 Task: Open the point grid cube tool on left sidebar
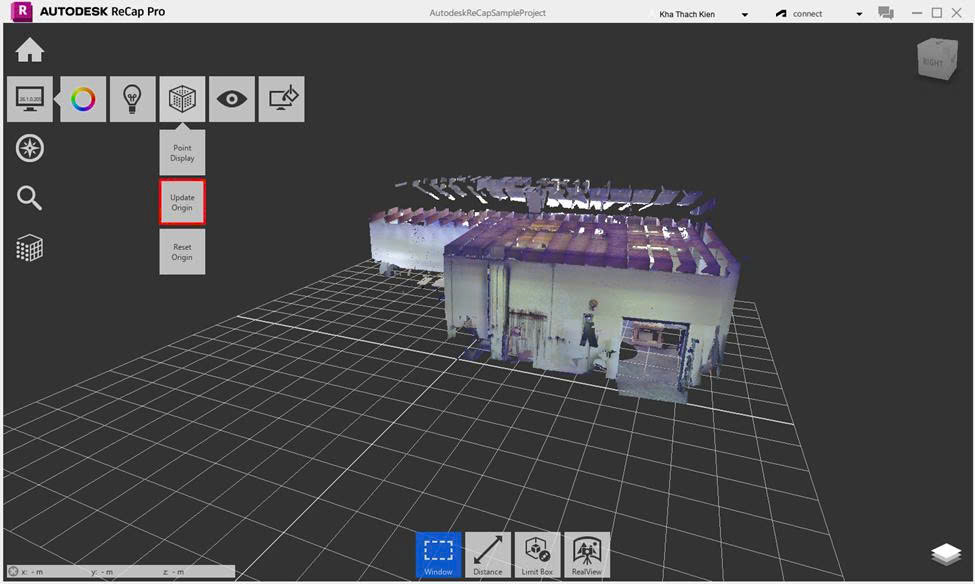coord(29,248)
